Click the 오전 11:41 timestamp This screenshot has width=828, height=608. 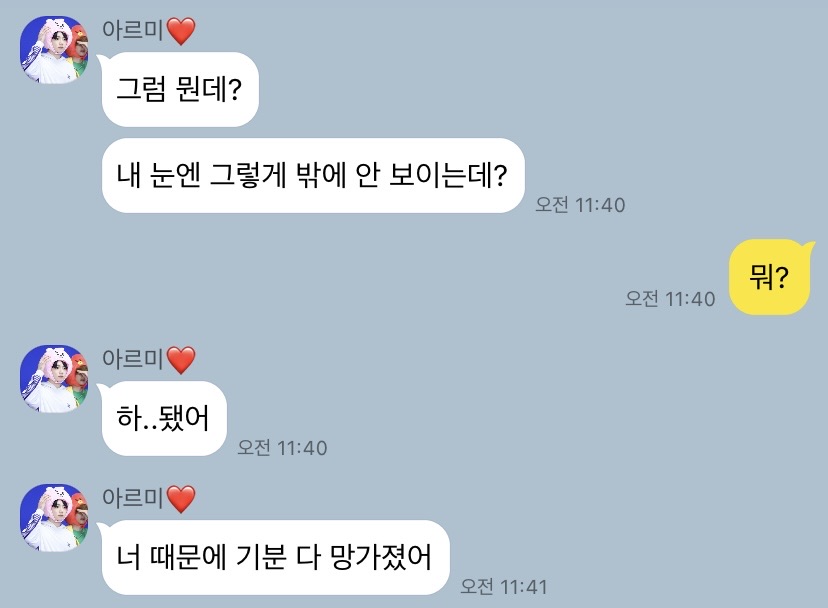click(504, 586)
